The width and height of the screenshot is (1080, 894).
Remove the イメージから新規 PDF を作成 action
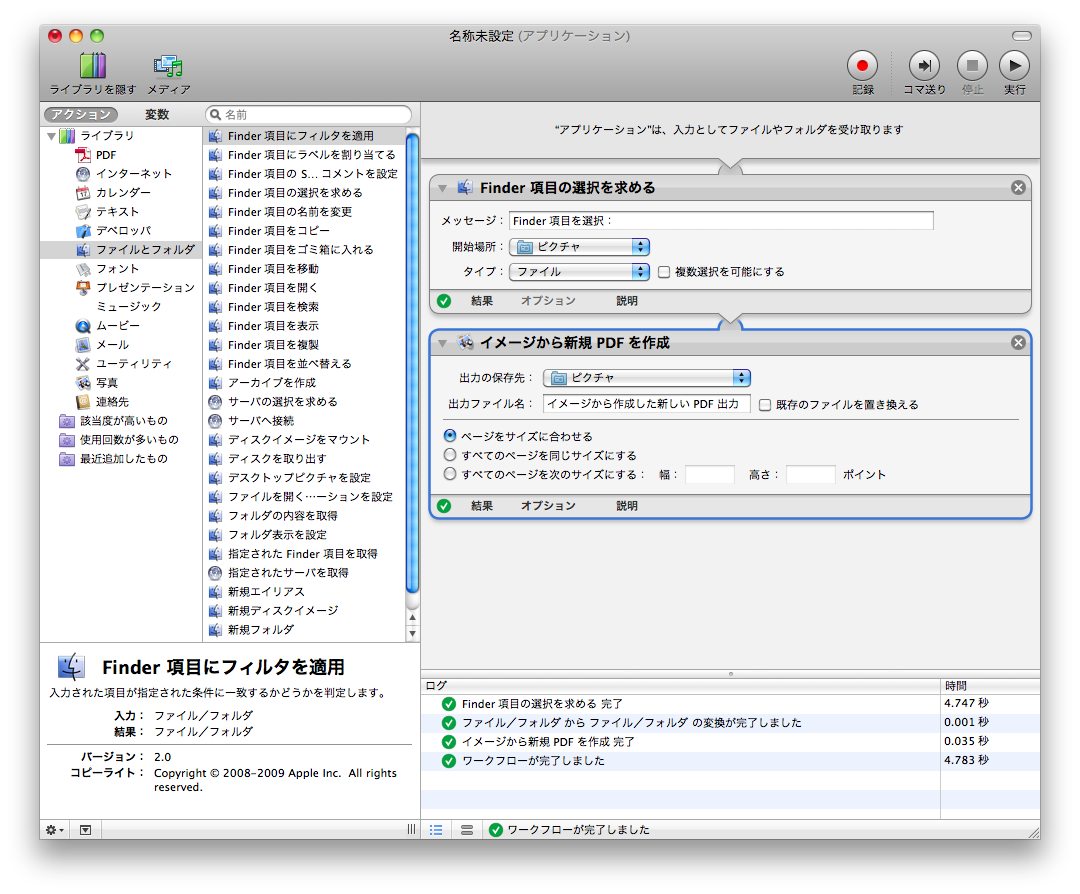[1018, 343]
